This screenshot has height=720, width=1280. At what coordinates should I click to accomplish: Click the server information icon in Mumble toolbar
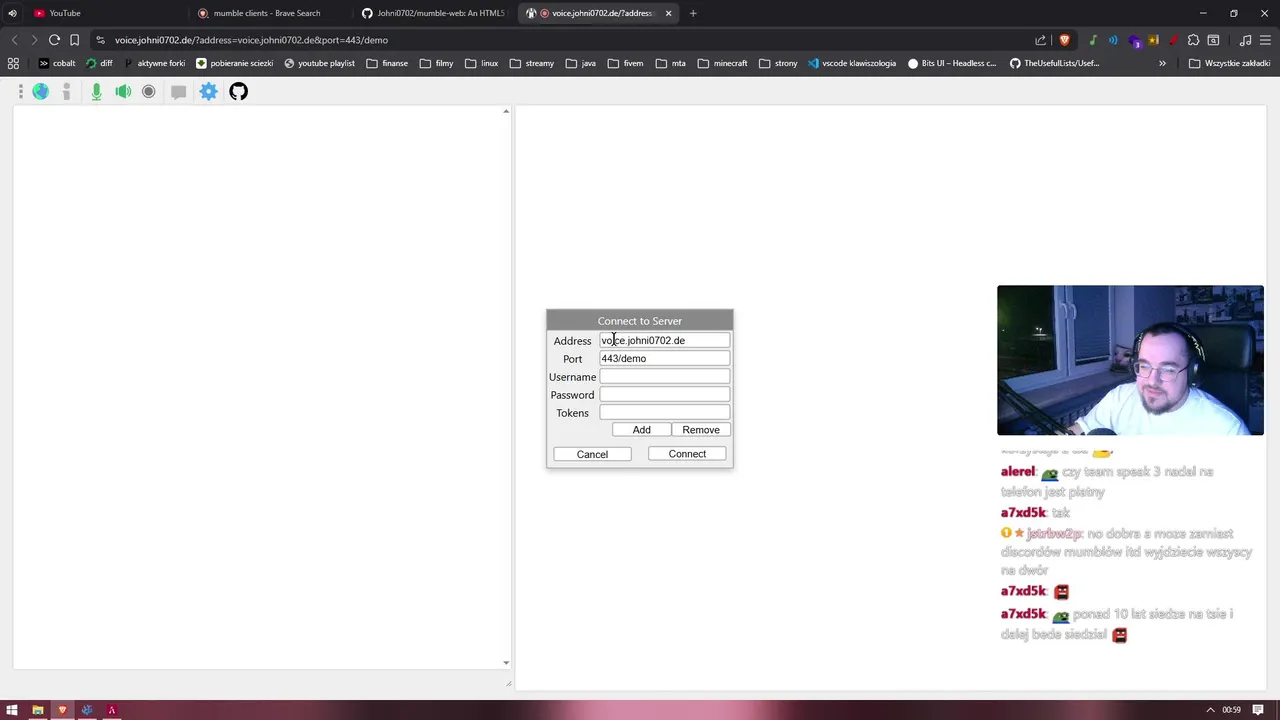coord(67,91)
